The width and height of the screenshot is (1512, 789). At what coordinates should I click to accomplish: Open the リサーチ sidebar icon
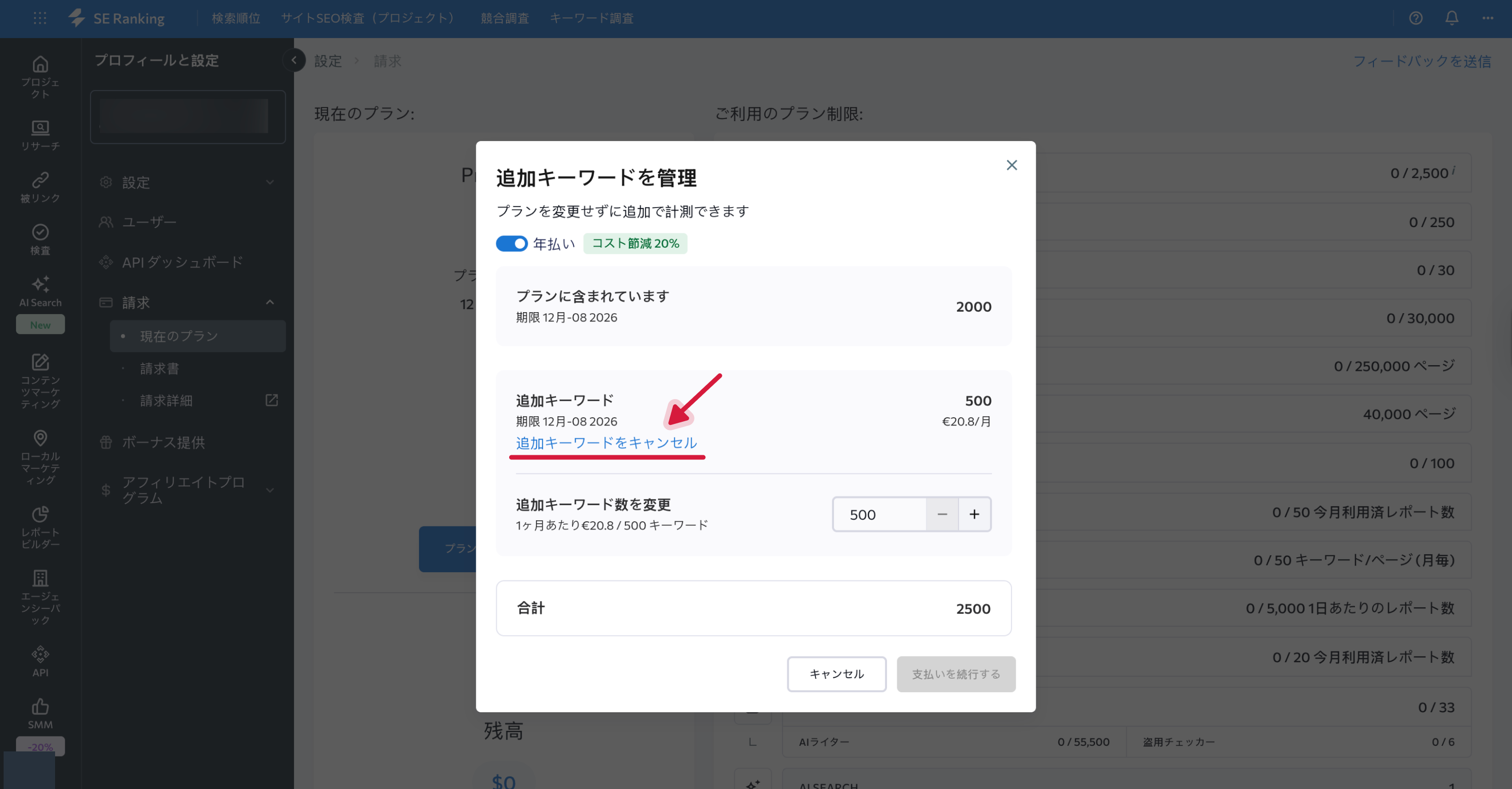pyautogui.click(x=40, y=128)
